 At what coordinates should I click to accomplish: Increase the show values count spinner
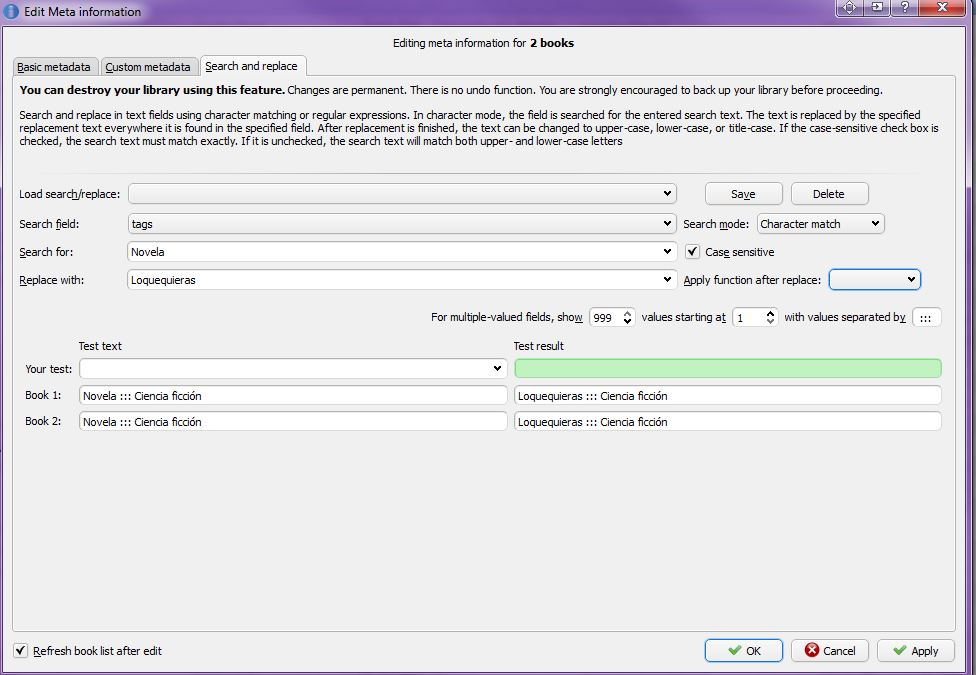point(627,313)
